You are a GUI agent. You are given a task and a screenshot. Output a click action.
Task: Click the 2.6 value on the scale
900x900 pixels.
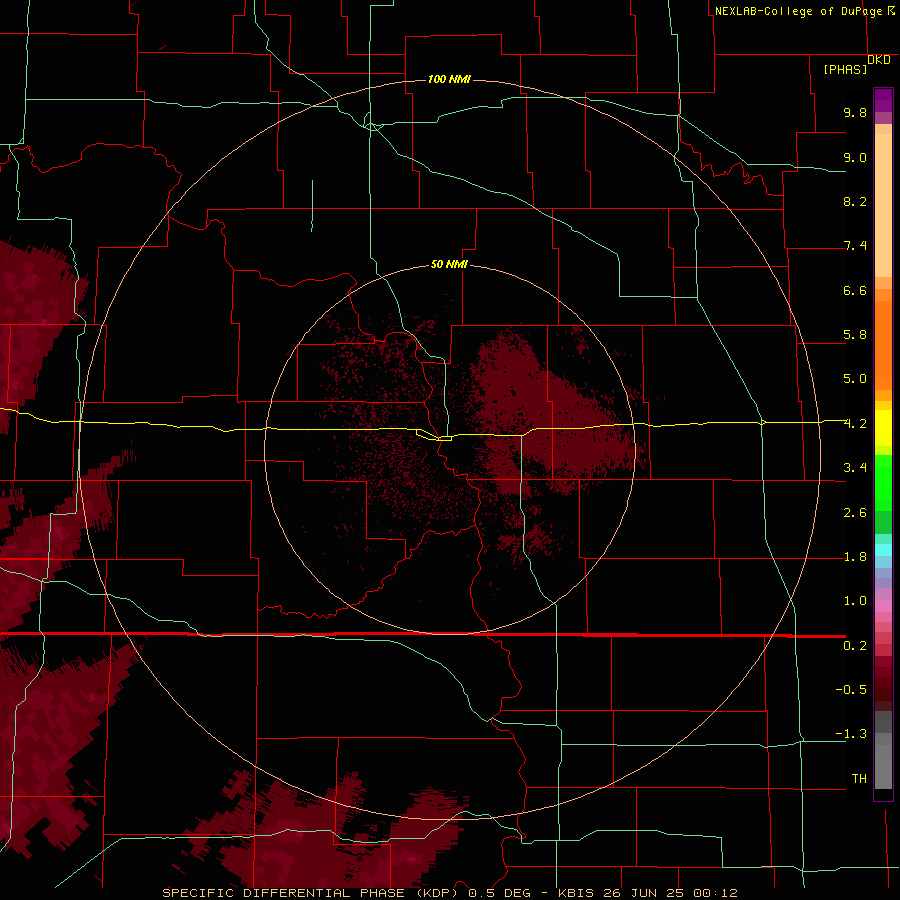pyautogui.click(x=855, y=513)
